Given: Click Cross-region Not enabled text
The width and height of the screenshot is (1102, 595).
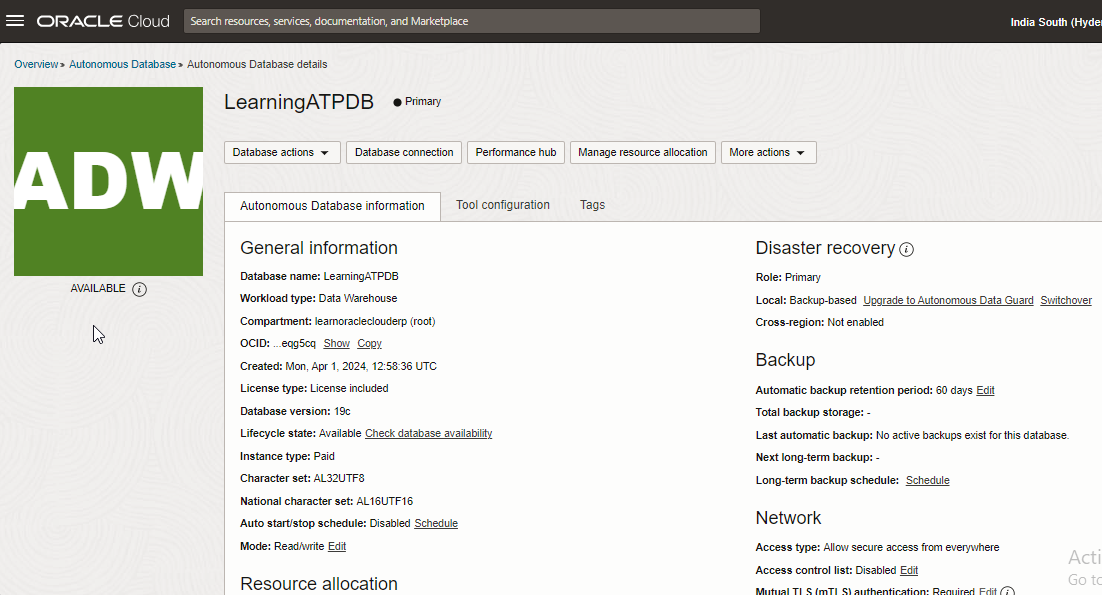Looking at the screenshot, I should click(819, 322).
